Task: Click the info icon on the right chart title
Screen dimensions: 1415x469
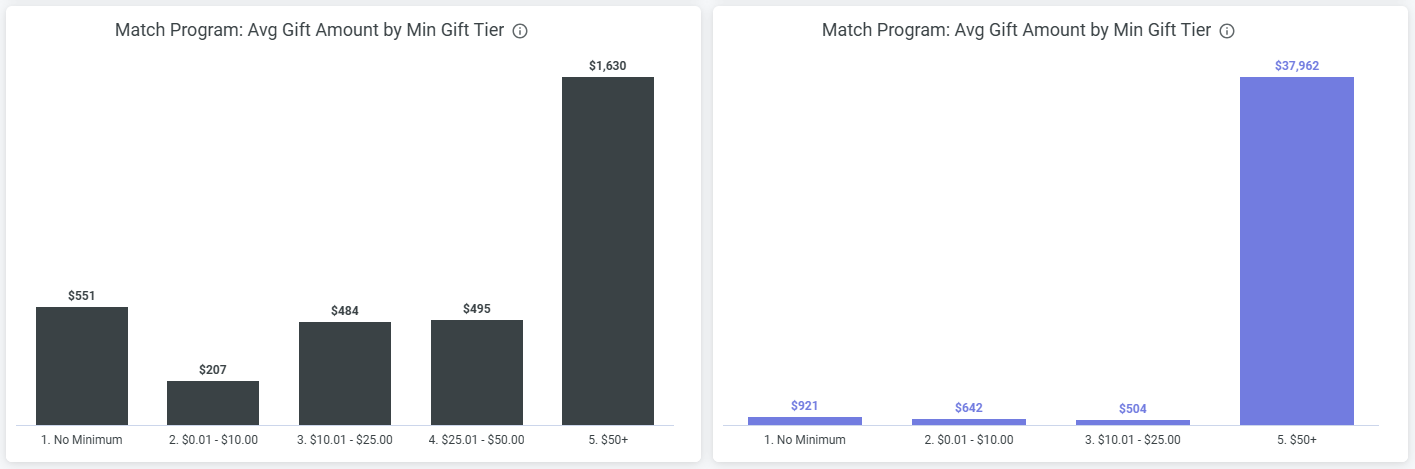Action: pos(1227,31)
